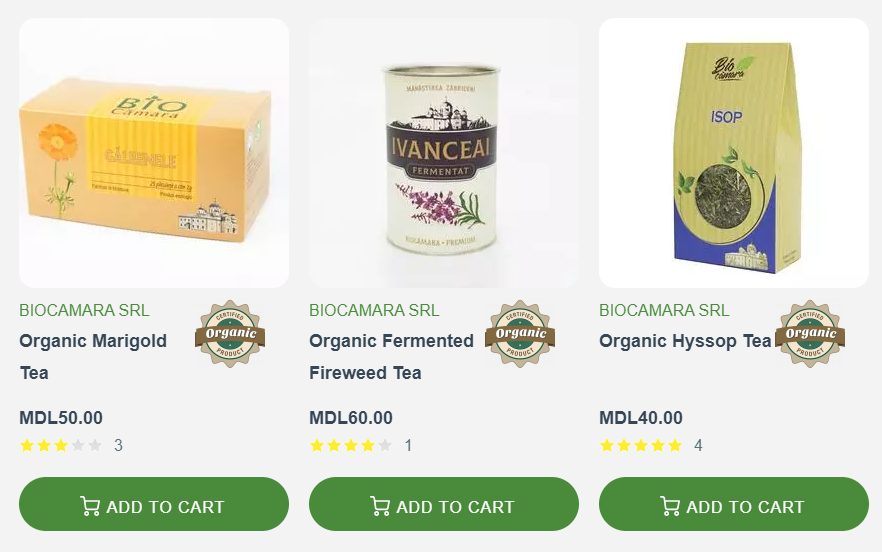Image resolution: width=882 pixels, height=552 pixels.
Task: Click cart icon in Hyssop Tea button
Action: coord(670,506)
